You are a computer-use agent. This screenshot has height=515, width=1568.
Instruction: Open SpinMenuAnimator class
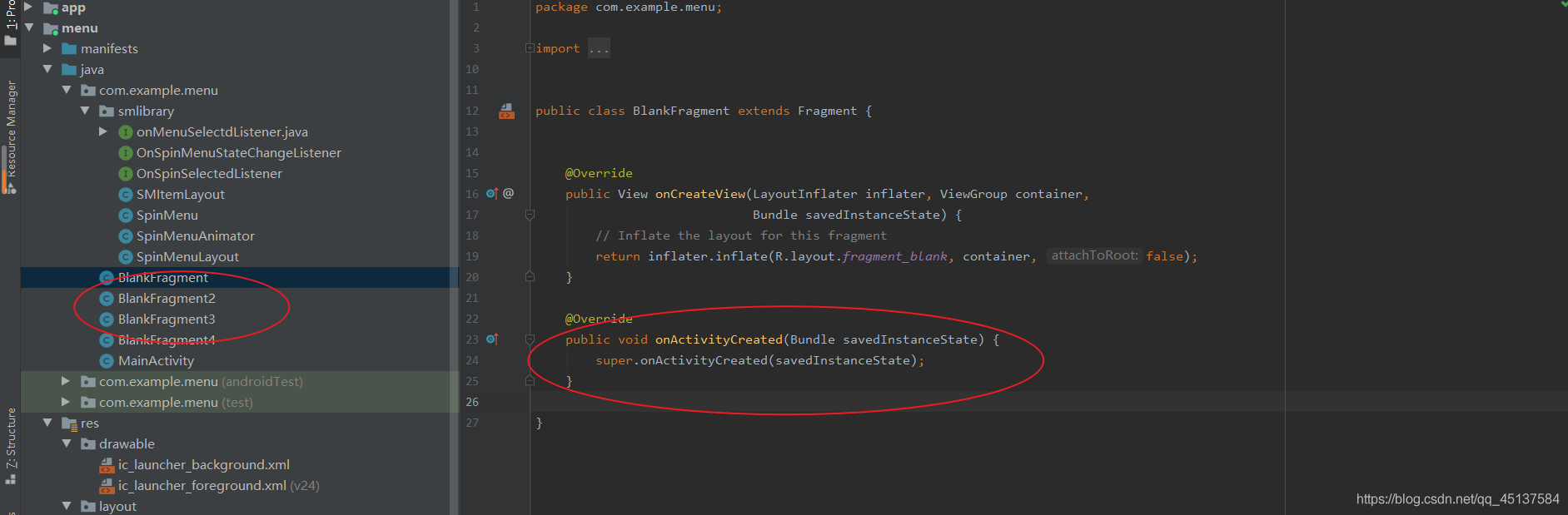tap(196, 235)
